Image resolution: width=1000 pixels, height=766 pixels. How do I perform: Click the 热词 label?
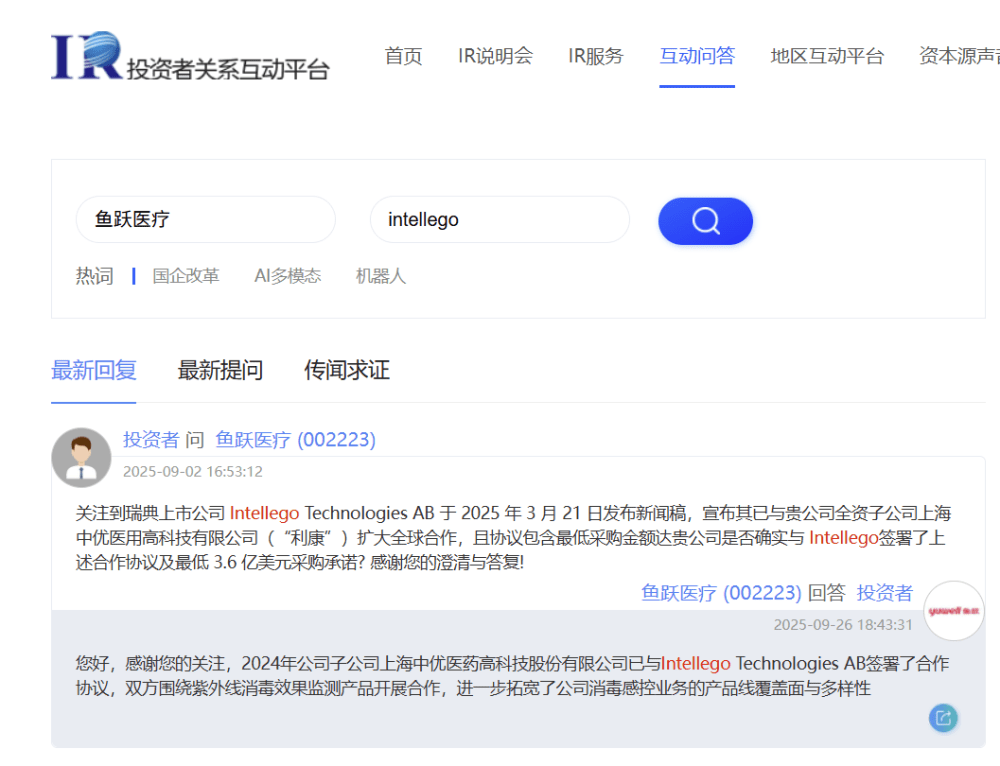[x=94, y=276]
